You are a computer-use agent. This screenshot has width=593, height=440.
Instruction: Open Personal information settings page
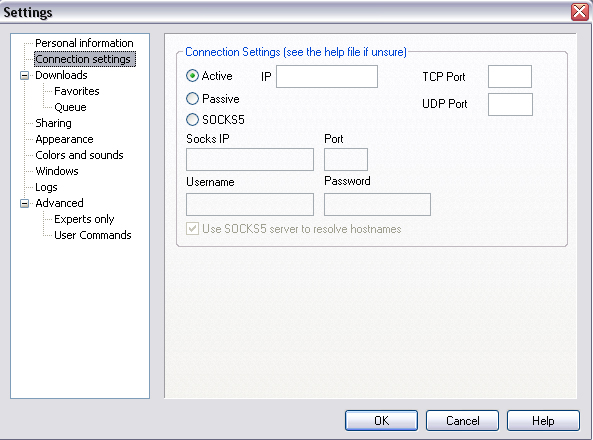point(84,43)
